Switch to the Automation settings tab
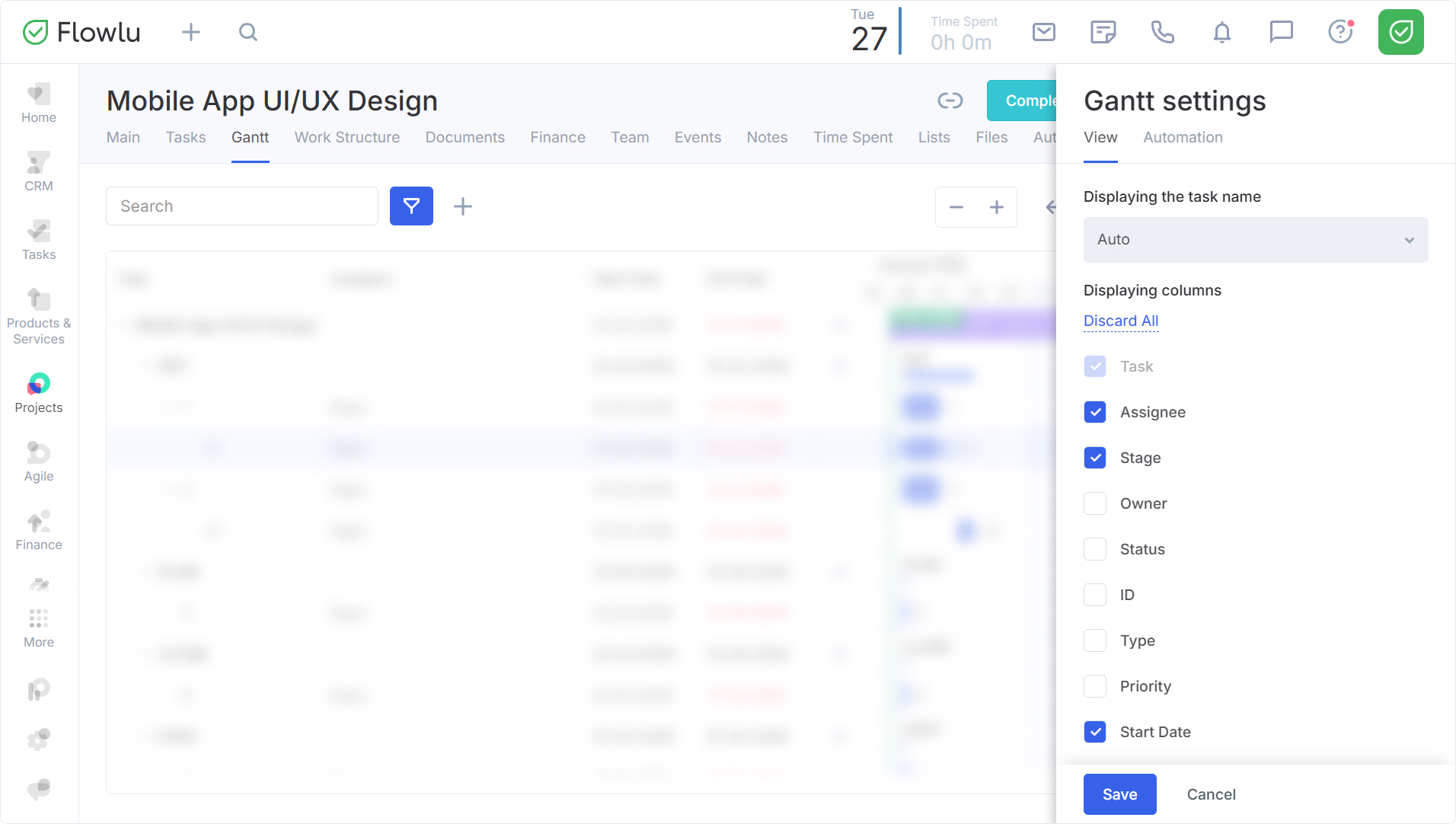The height and width of the screenshot is (824, 1456). [x=1183, y=137]
